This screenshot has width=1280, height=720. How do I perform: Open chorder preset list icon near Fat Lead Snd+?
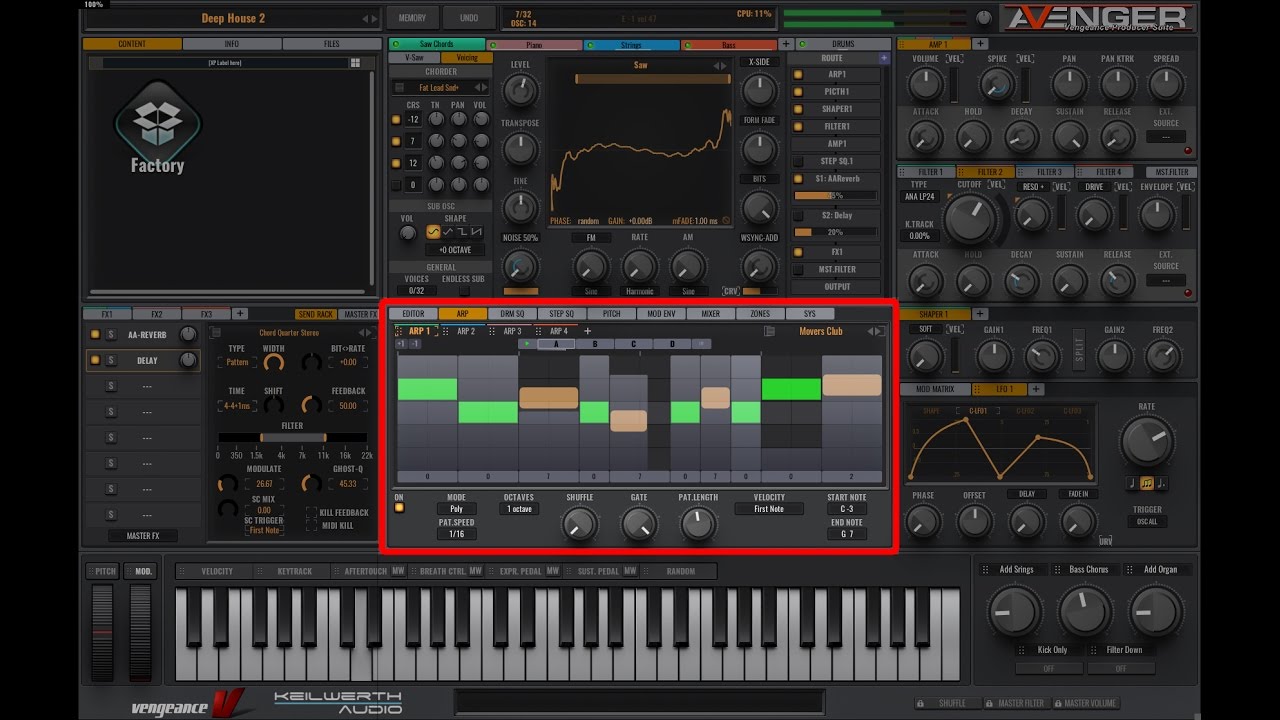click(x=397, y=88)
